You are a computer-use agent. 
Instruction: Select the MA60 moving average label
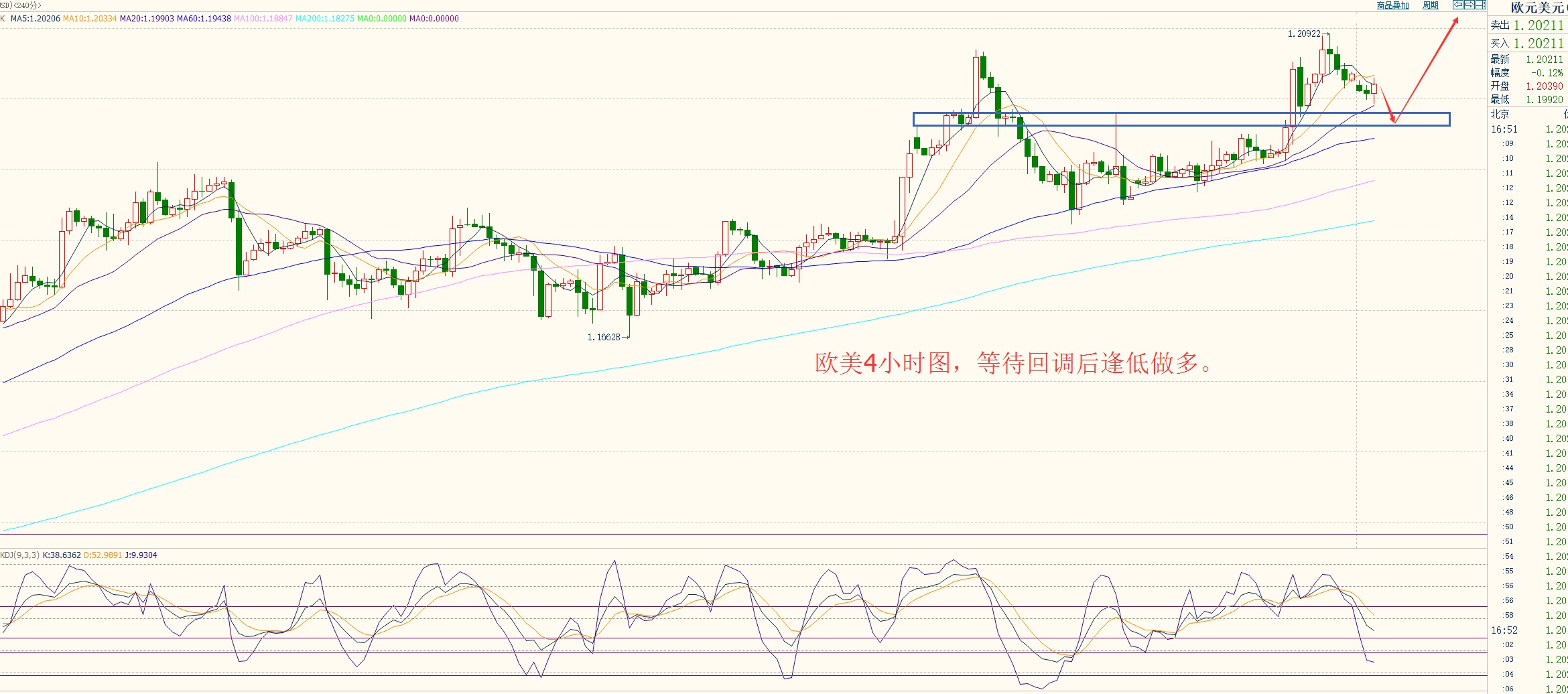coord(204,19)
